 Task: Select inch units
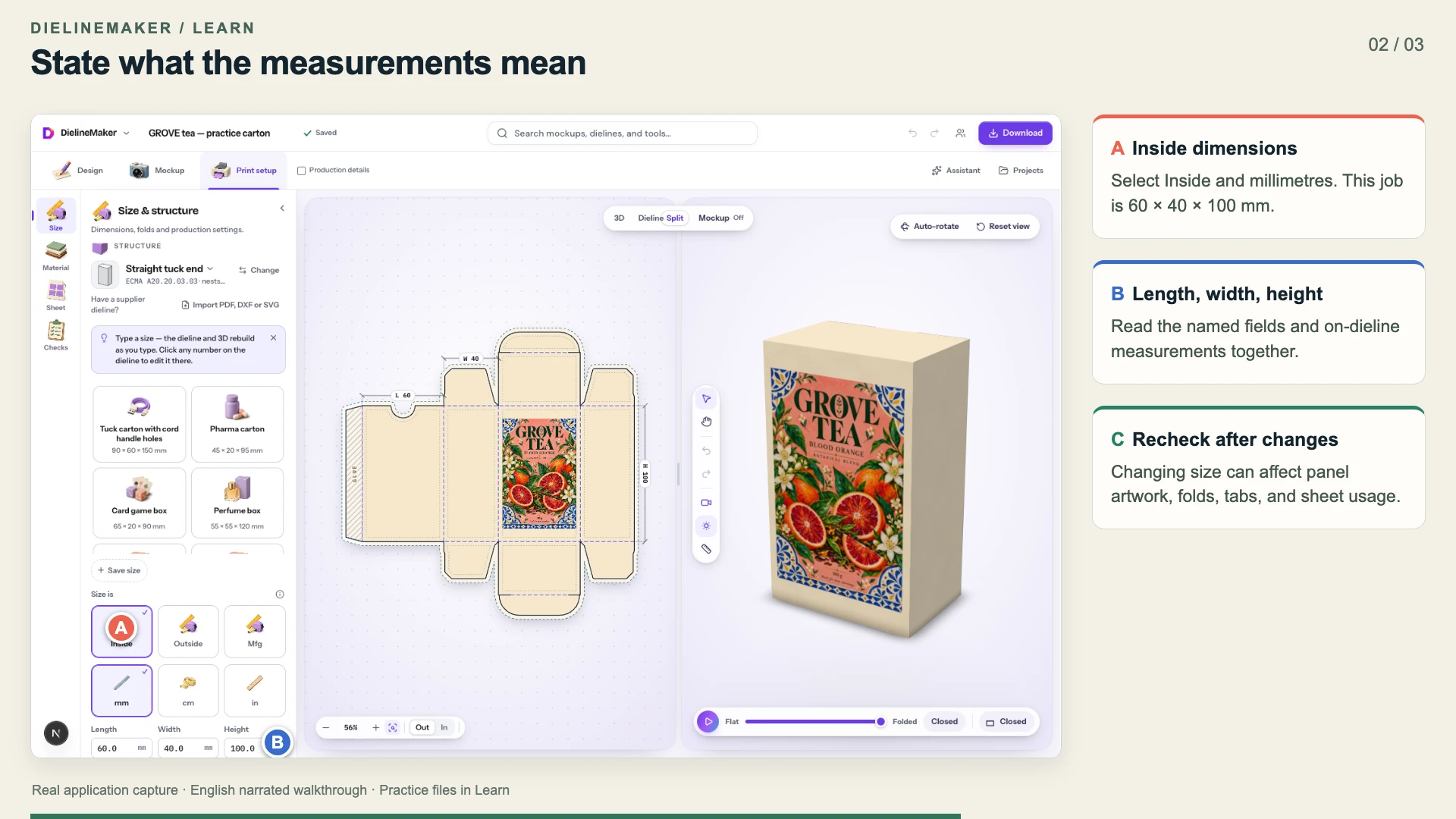(x=255, y=691)
